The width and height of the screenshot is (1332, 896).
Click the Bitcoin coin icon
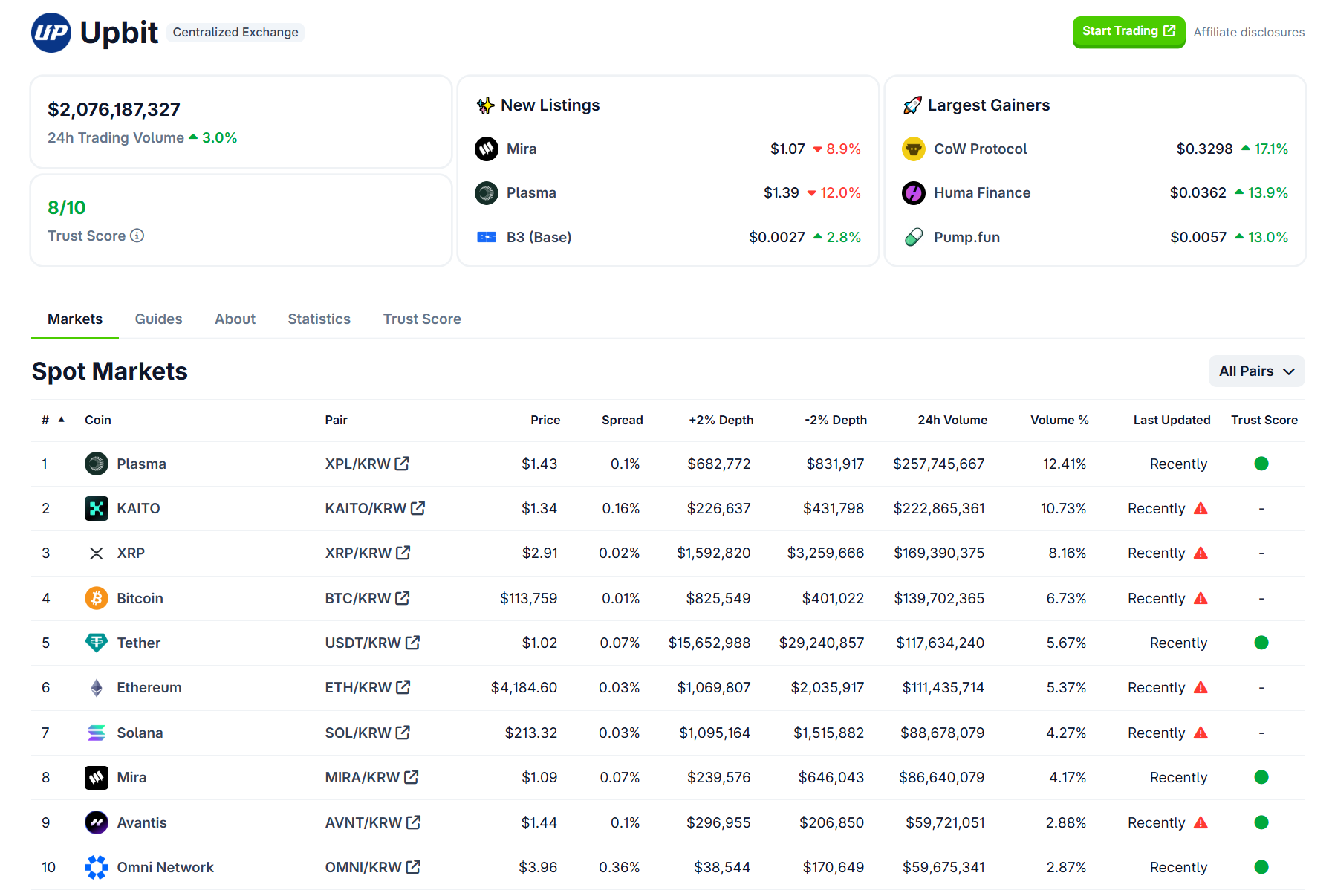point(97,598)
